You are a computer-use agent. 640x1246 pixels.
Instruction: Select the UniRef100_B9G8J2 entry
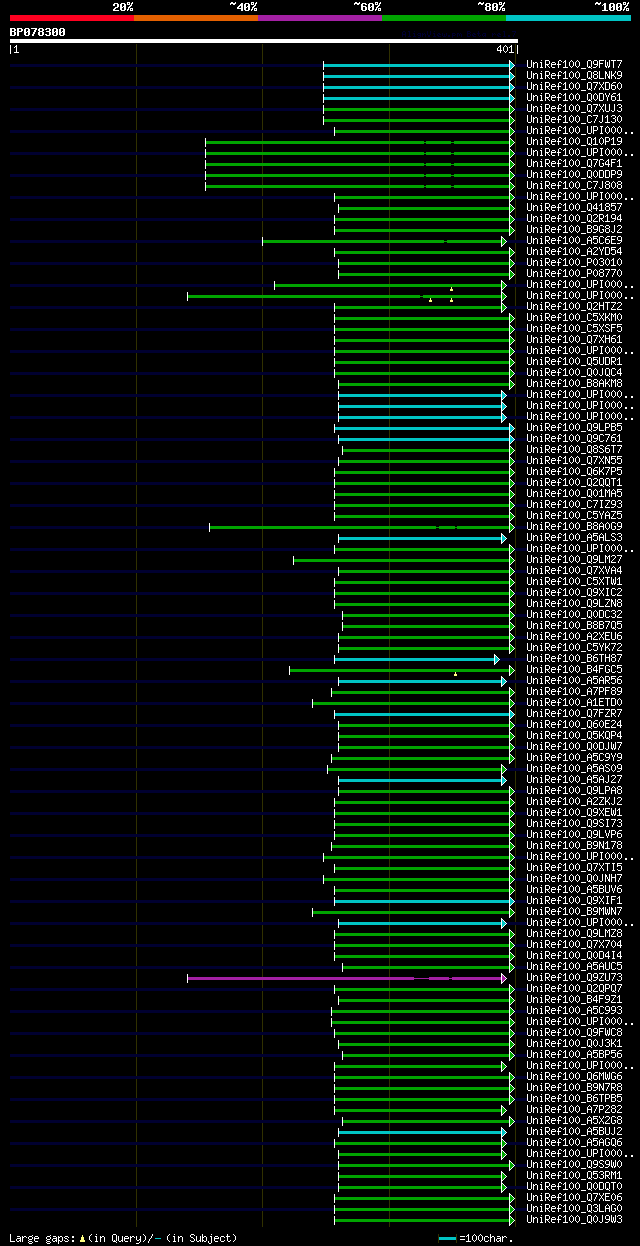[574, 229]
